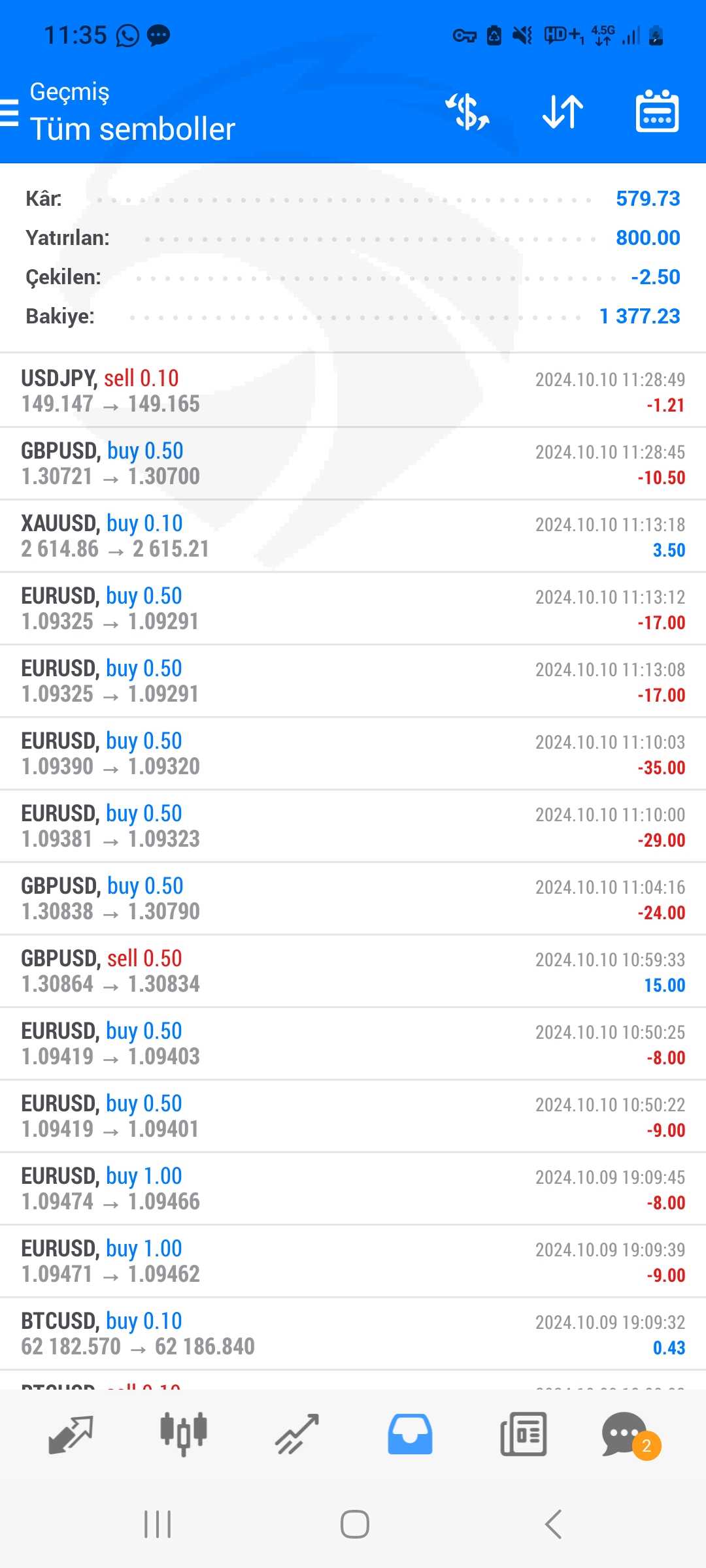This screenshot has height=1568, width=706.
Task: Tap the EURUSD trade with -35.00 loss
Action: (x=353, y=753)
